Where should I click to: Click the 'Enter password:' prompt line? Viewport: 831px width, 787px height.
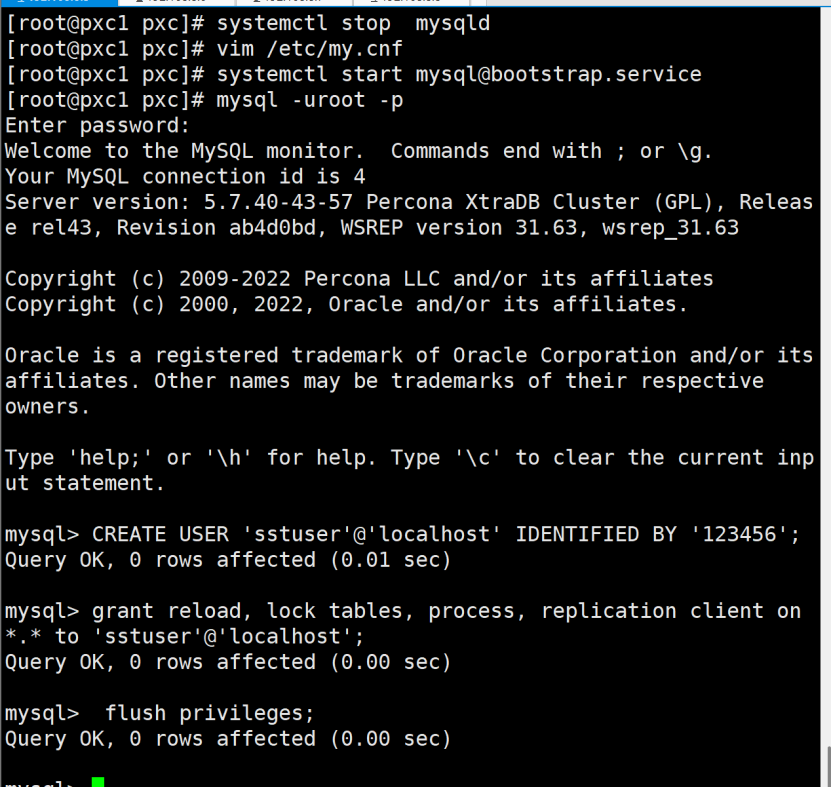(x=98, y=126)
